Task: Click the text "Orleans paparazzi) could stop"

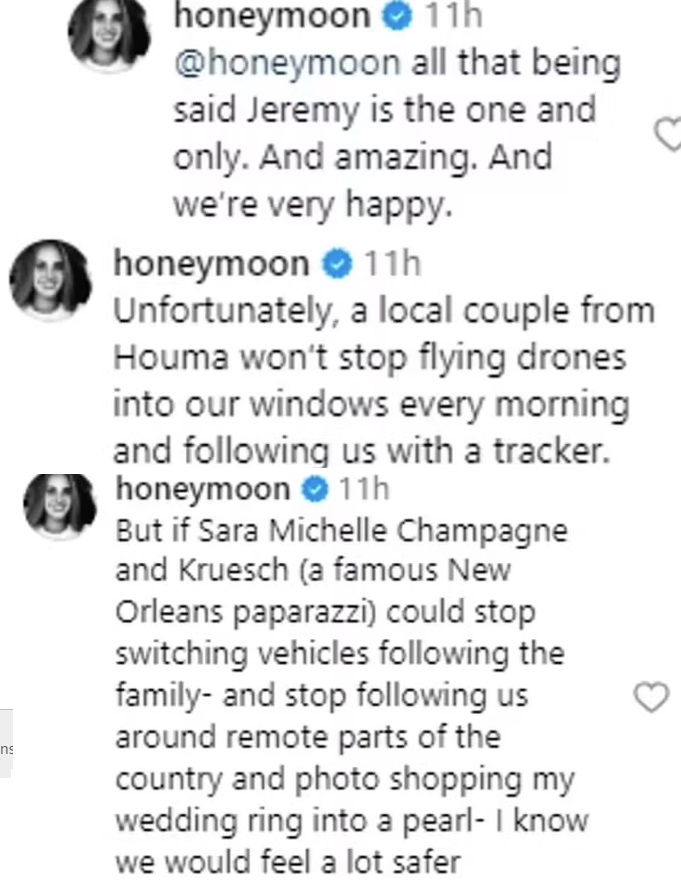Action: tap(325, 612)
